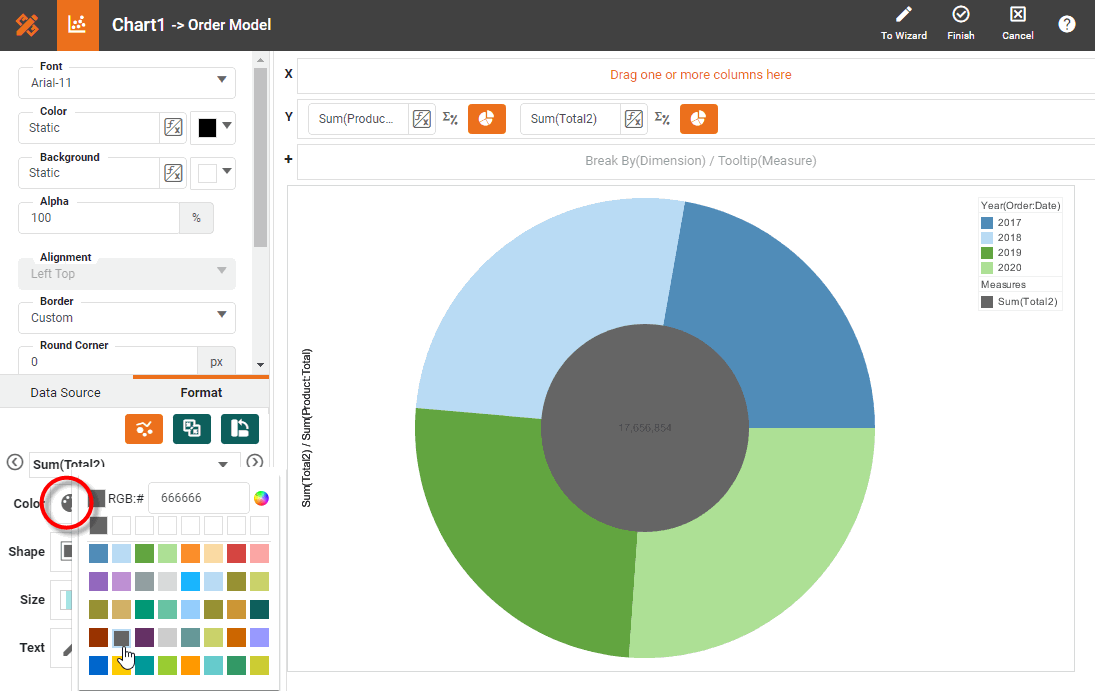Open formula editor for Background setting
The width and height of the screenshot is (1095, 691).
(173, 173)
